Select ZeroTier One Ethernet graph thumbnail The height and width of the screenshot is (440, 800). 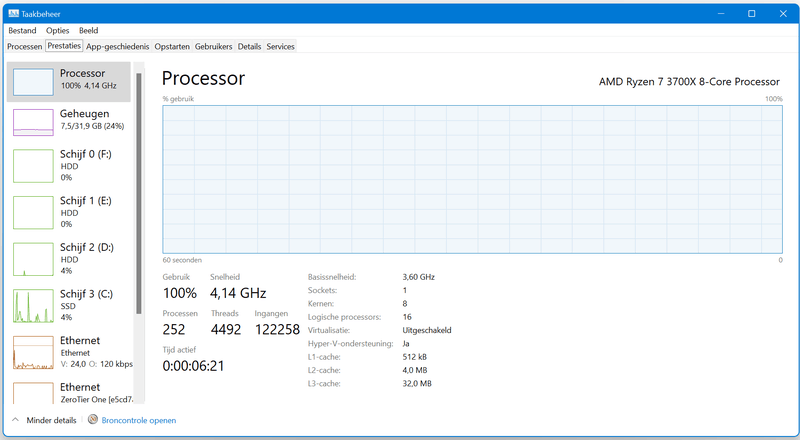33,393
